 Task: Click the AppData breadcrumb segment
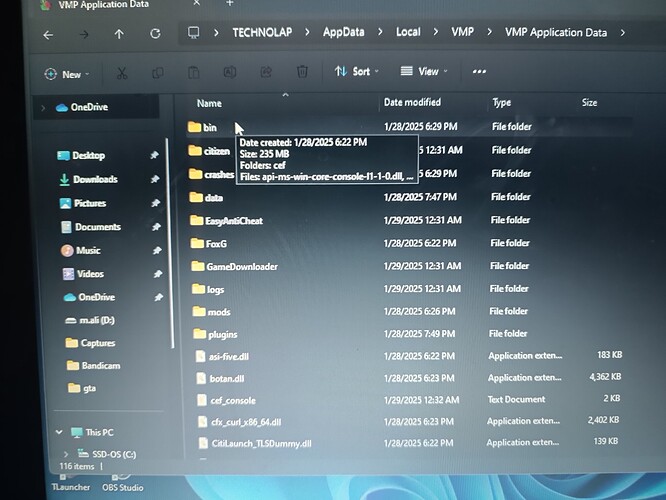pos(343,32)
